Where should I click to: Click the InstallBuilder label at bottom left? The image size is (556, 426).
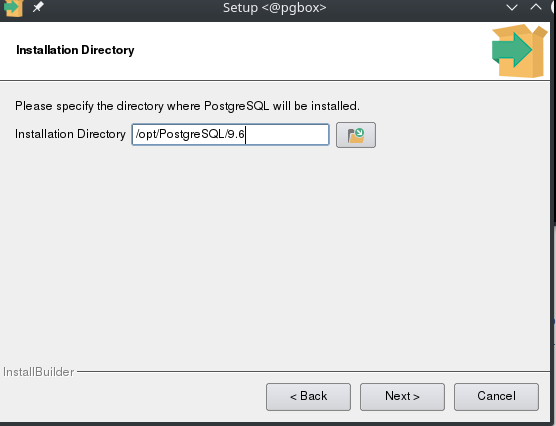coord(38,372)
